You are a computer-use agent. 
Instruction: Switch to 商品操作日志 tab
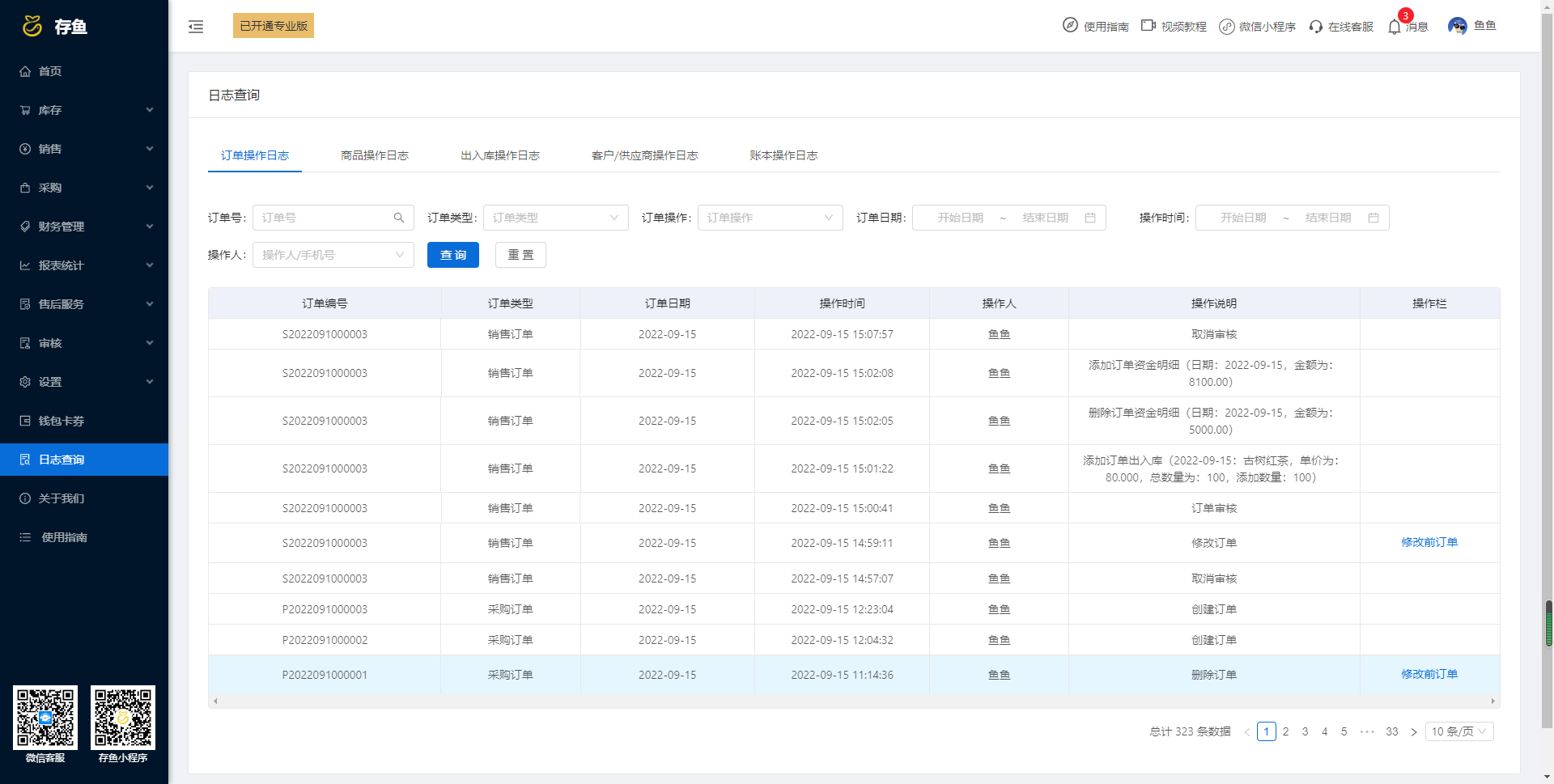375,155
